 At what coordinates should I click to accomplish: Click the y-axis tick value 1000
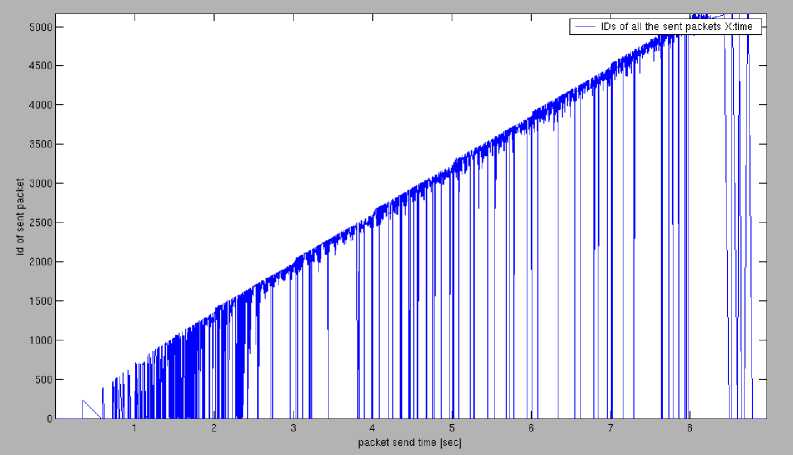[x=40, y=340]
